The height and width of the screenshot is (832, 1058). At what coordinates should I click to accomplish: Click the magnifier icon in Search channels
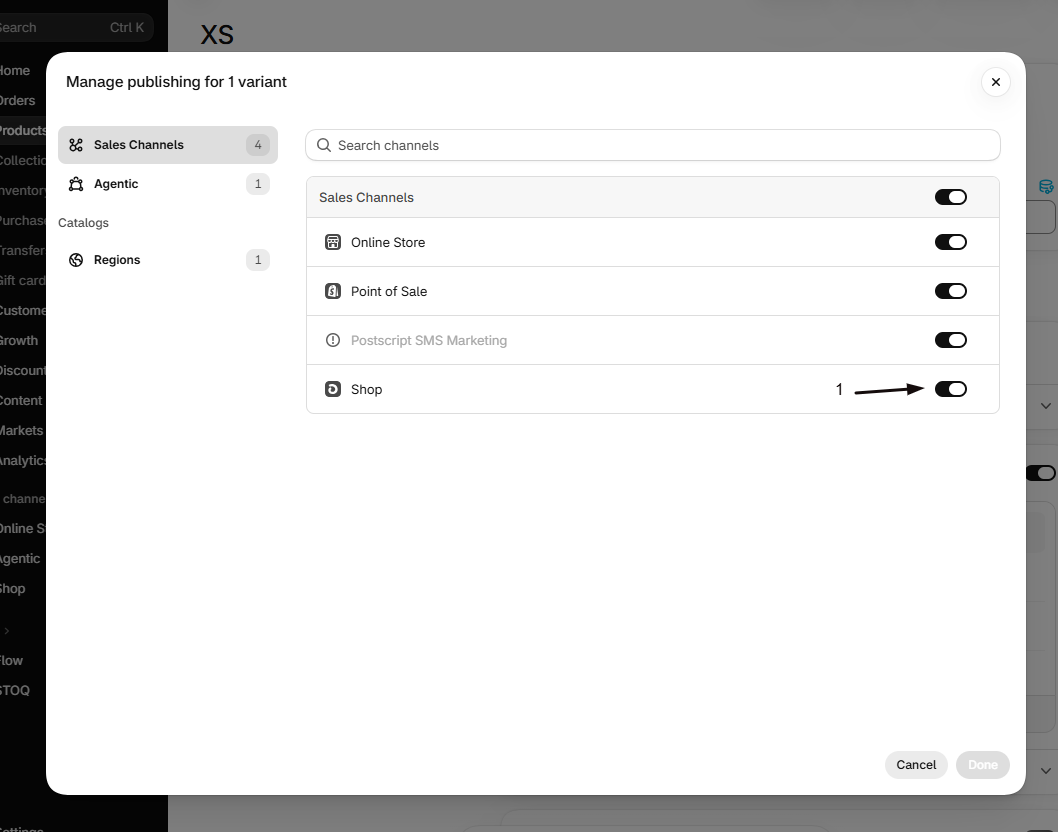[x=324, y=145]
